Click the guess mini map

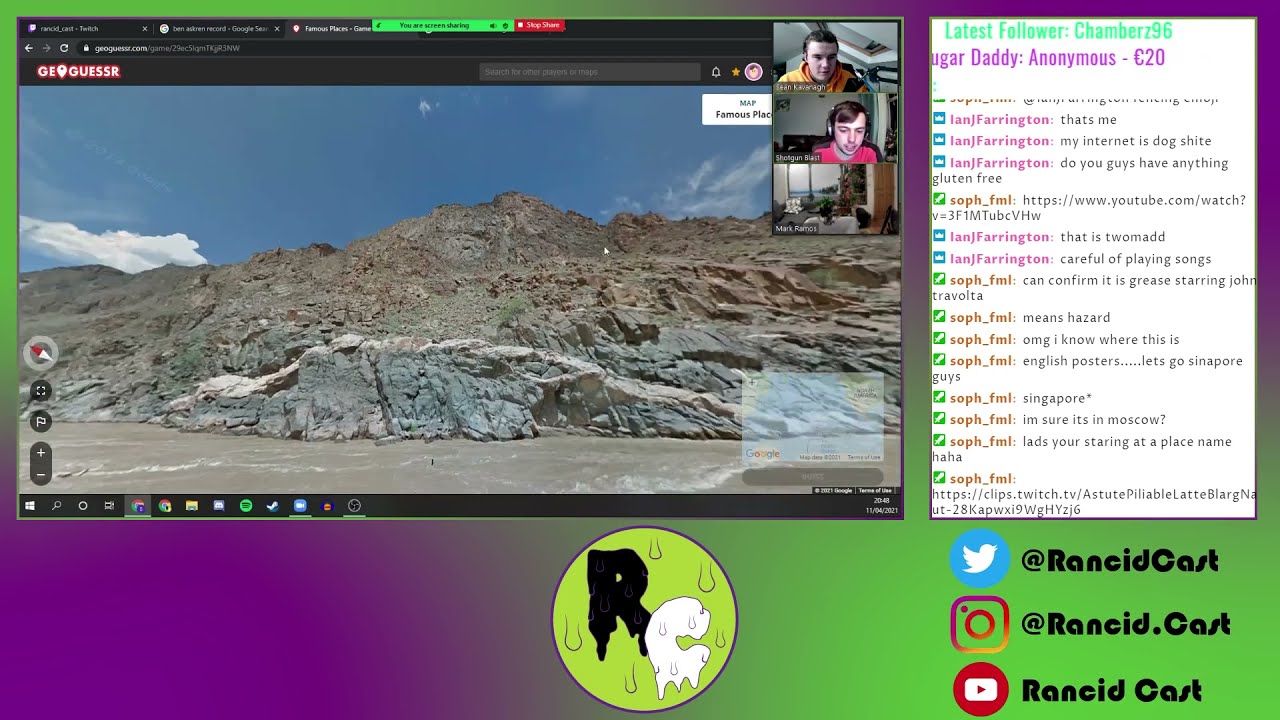813,419
